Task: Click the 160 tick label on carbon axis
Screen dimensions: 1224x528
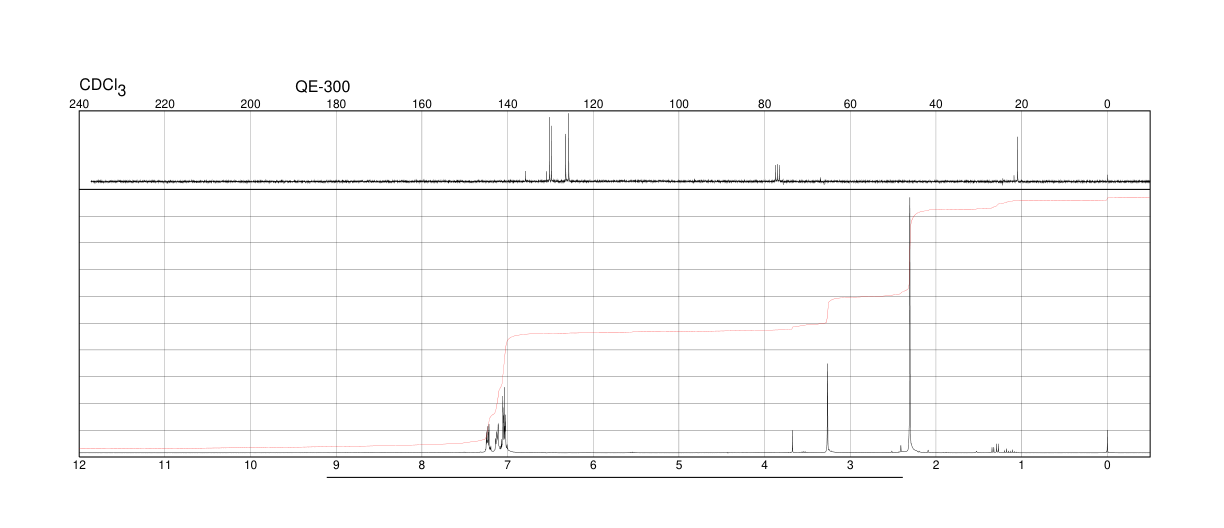Action: tap(422, 104)
